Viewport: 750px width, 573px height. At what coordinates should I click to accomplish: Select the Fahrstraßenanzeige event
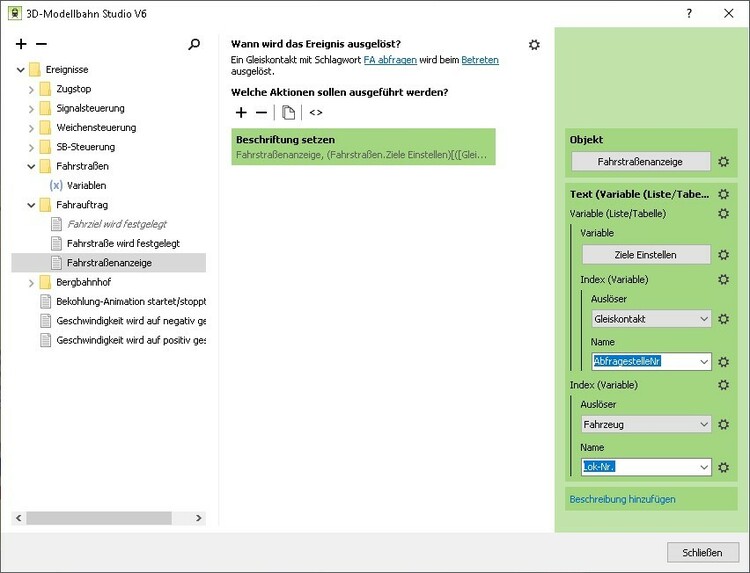[109, 263]
